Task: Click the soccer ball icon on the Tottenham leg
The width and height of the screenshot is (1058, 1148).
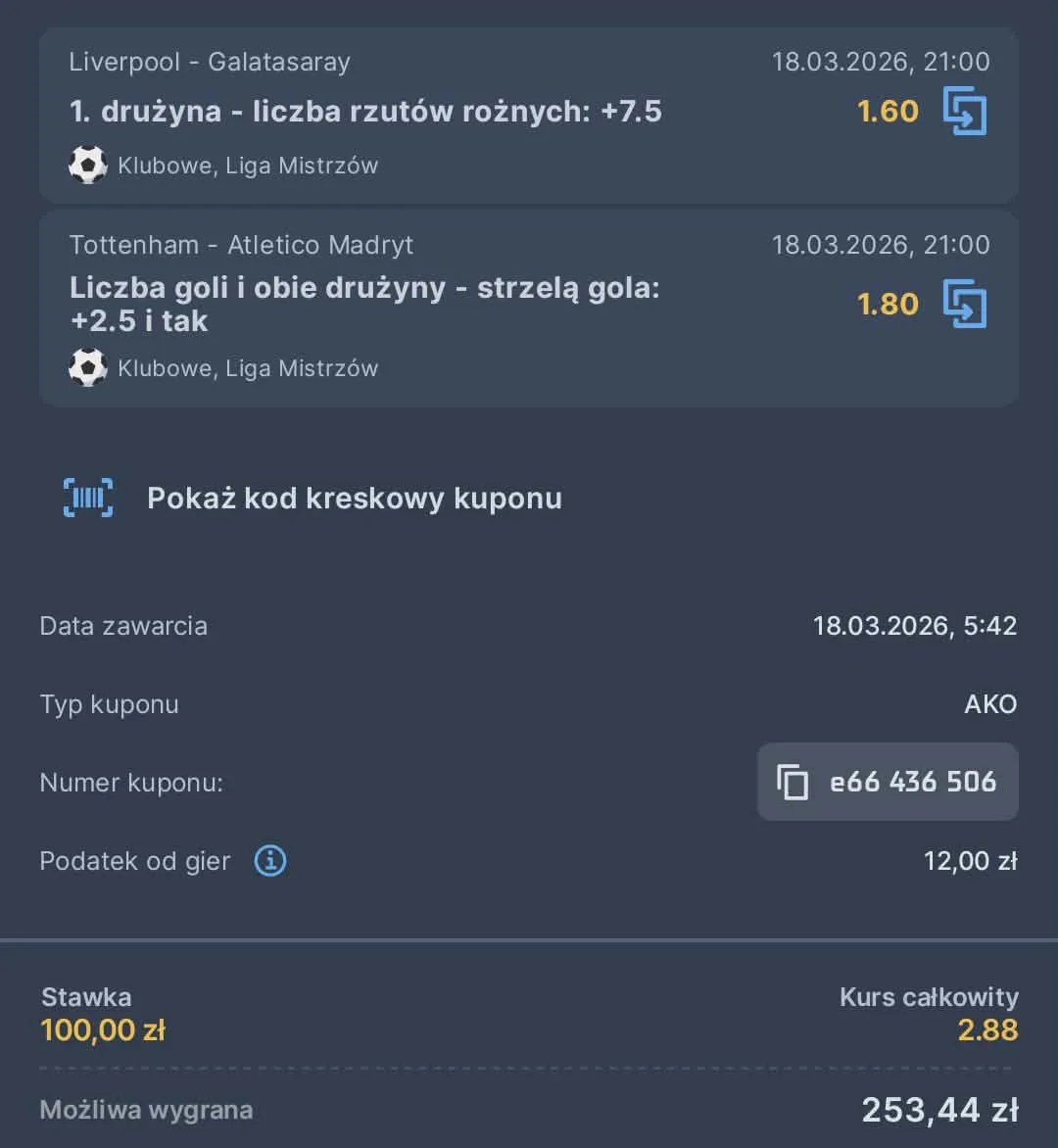Action: [88, 368]
